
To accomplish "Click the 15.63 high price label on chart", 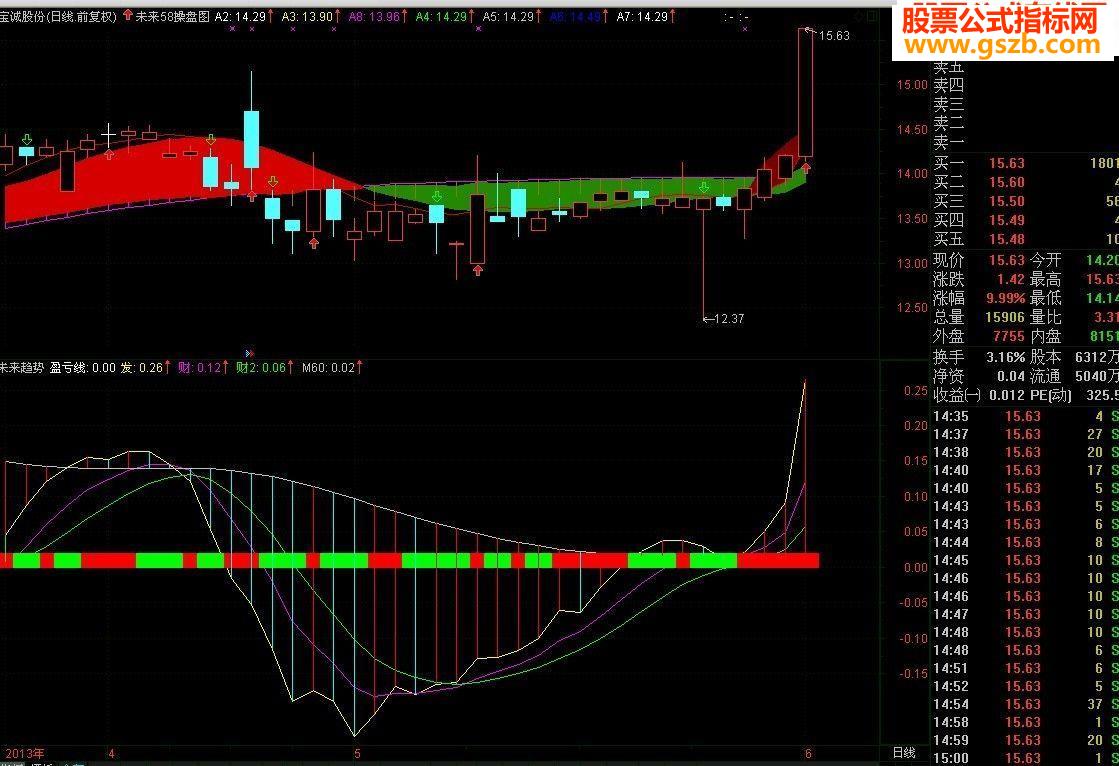I will coord(834,36).
